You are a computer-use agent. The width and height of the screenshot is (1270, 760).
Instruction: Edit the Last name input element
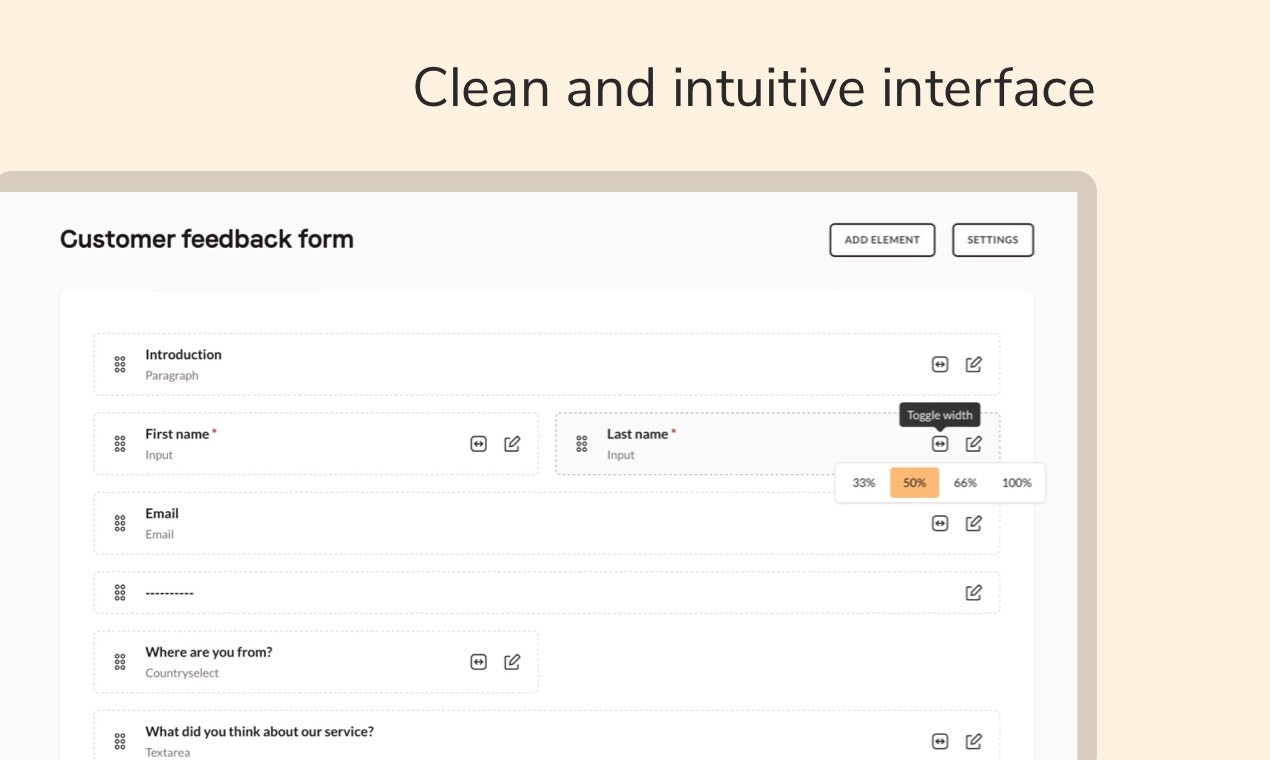[x=973, y=443]
